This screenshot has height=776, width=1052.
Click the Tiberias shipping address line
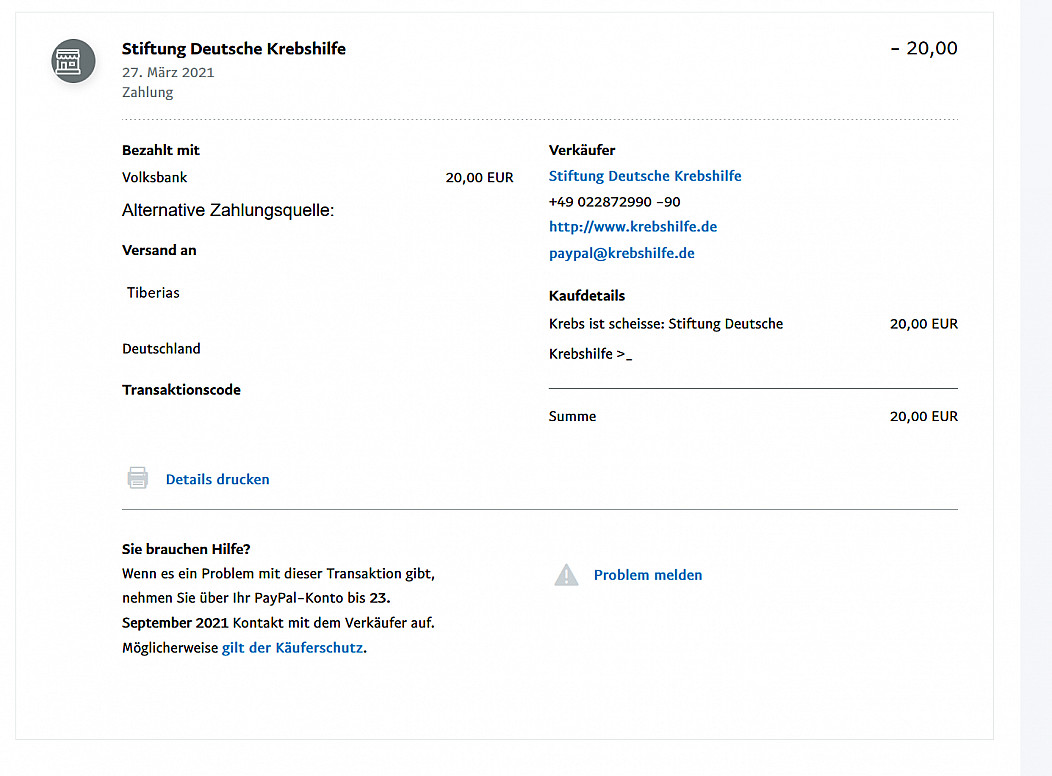[153, 293]
